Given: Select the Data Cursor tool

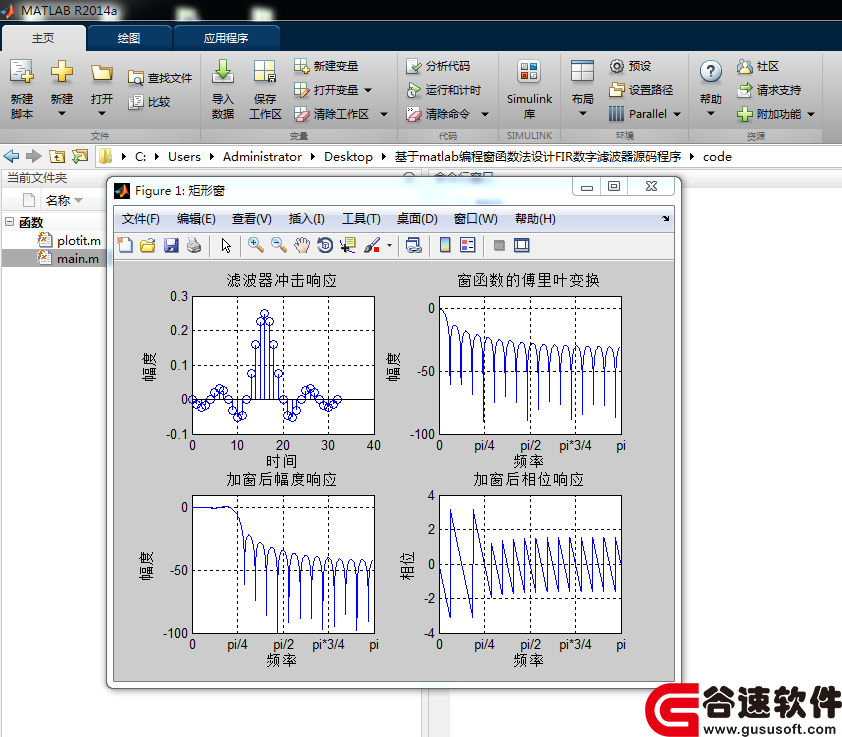Looking at the screenshot, I should pyautogui.click(x=348, y=245).
